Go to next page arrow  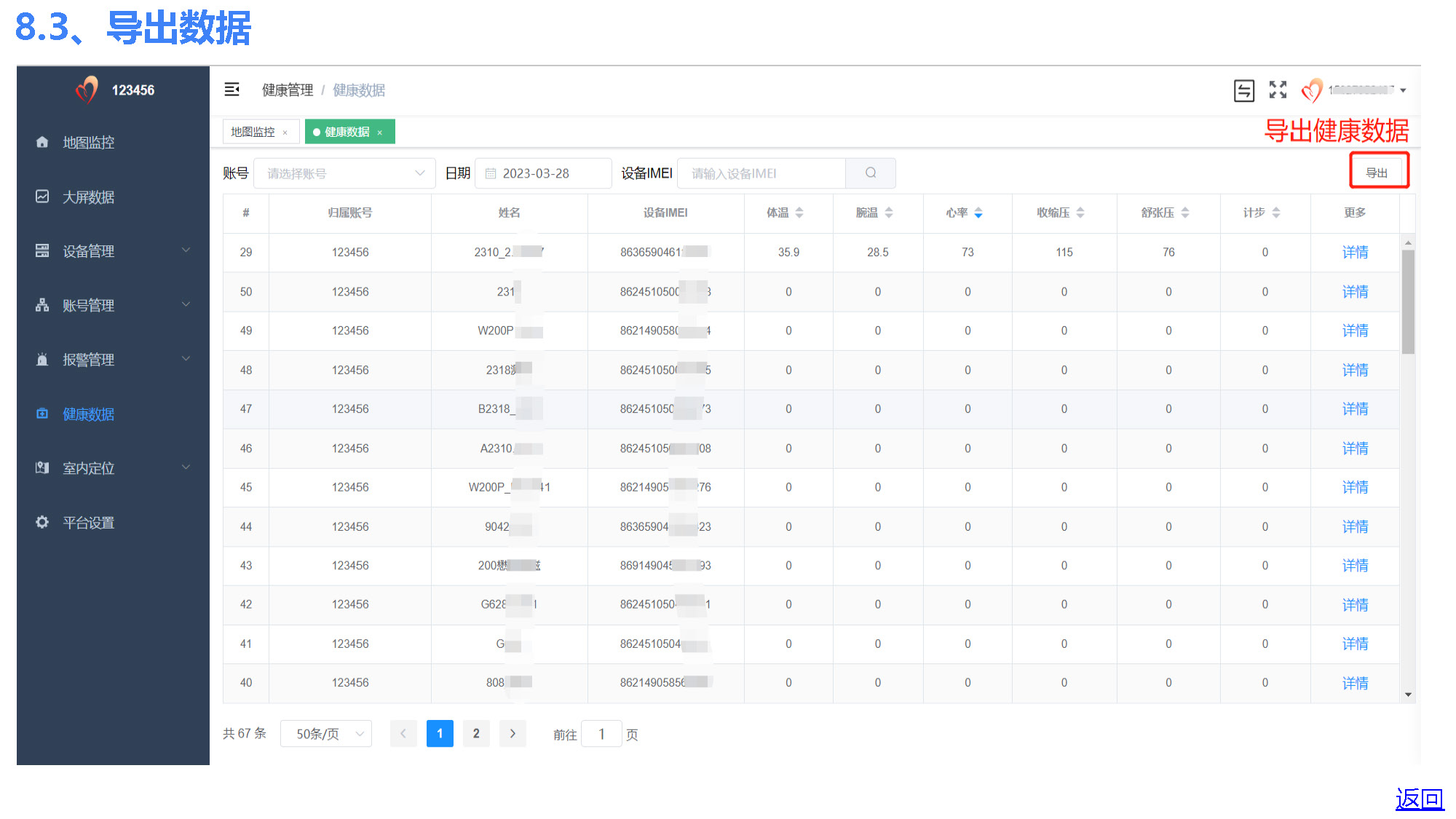(x=513, y=734)
